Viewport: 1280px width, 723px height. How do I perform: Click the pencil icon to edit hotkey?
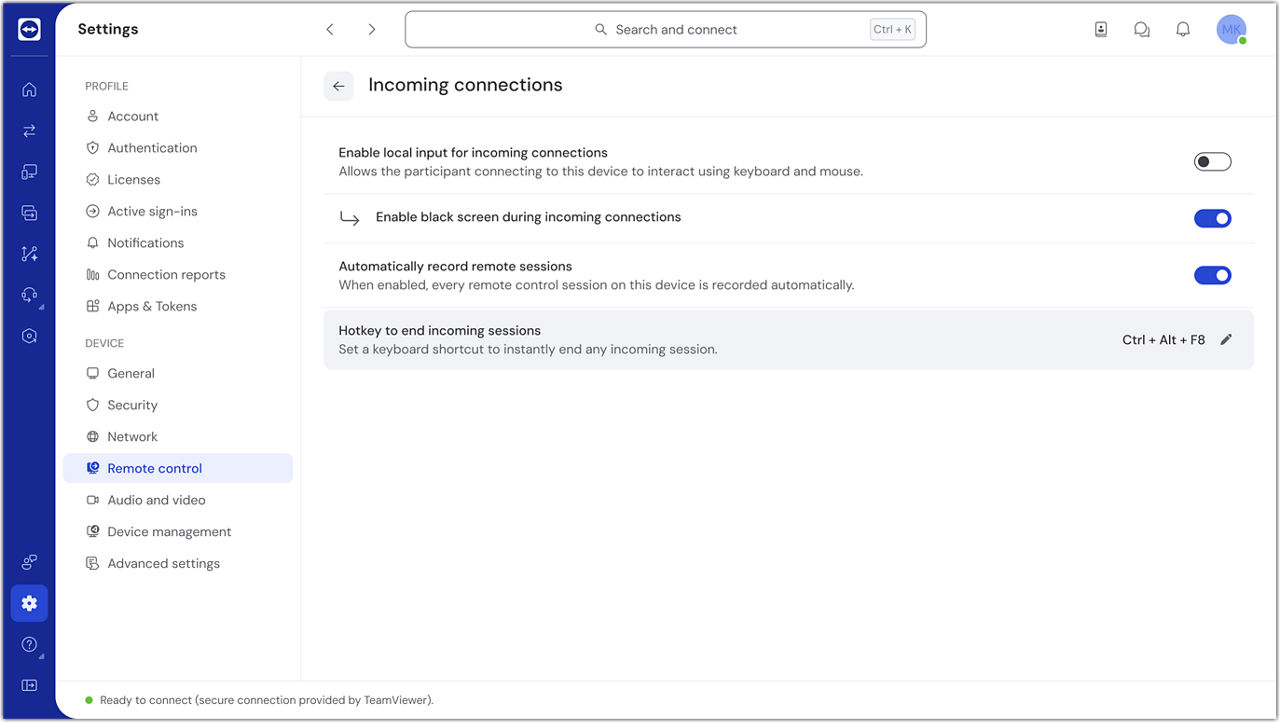[1226, 340]
